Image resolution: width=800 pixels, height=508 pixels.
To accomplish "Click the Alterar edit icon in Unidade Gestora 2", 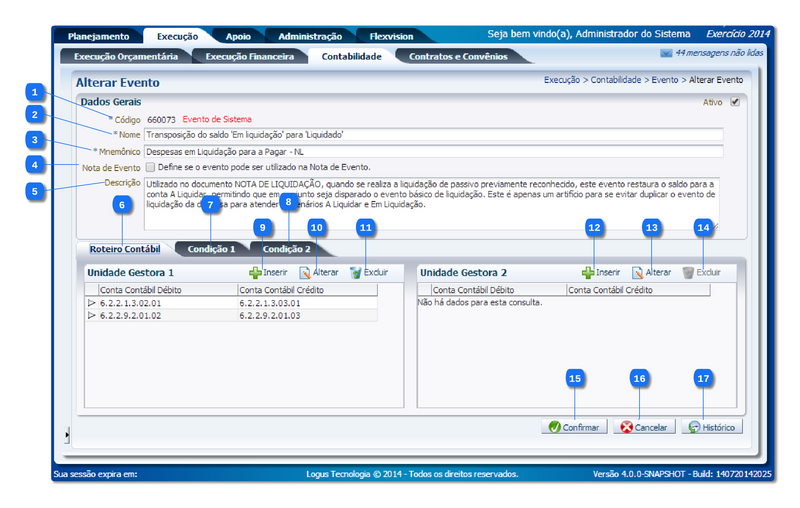I will [637, 272].
